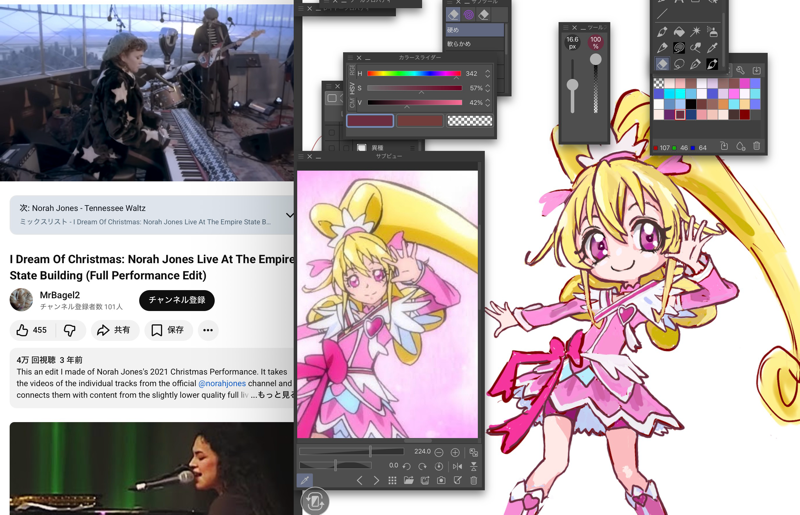The height and width of the screenshot is (515, 800).
Task: Open the folder icon to import reference image
Action: point(408,481)
